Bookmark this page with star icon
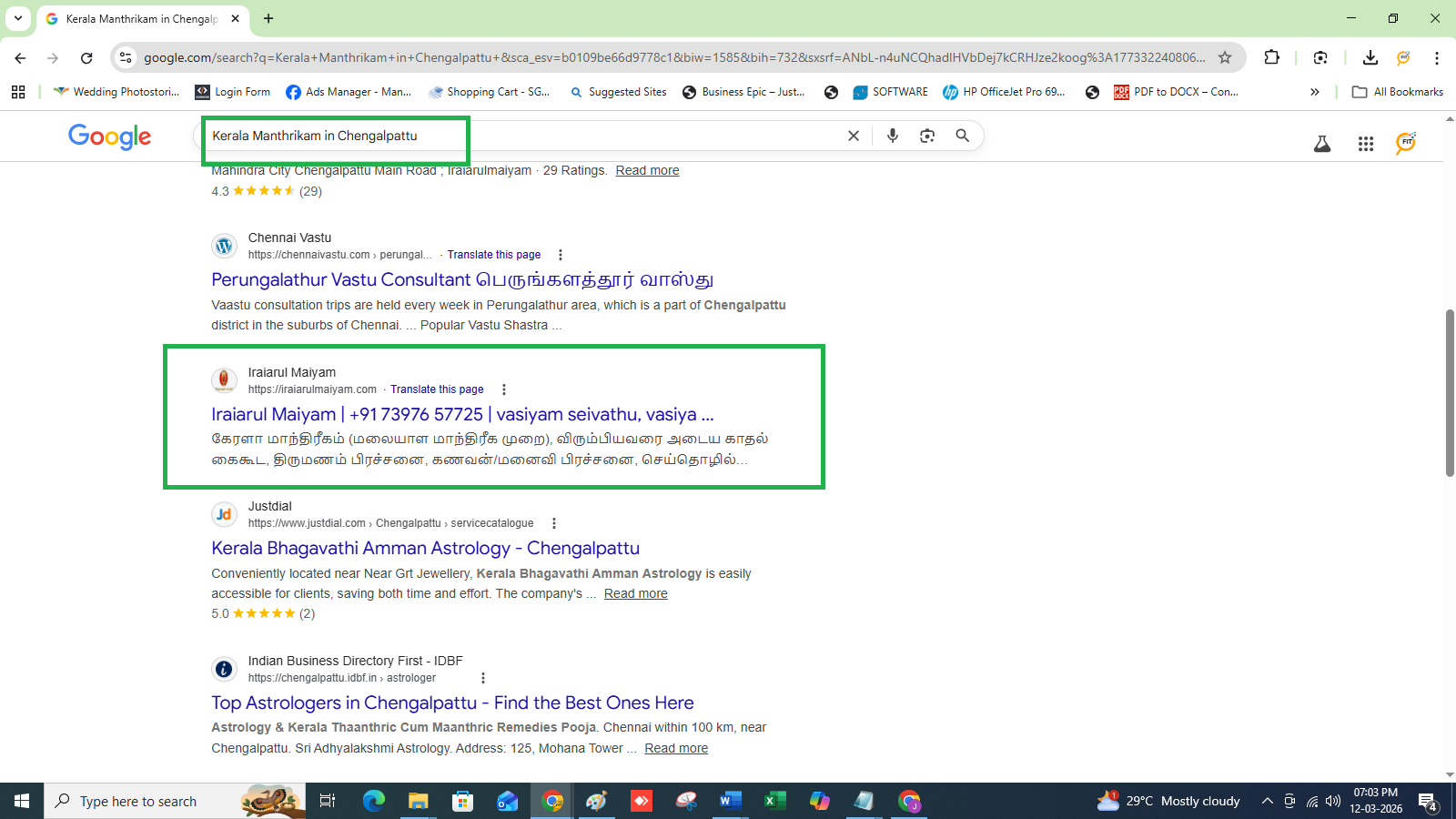 click(x=1225, y=57)
